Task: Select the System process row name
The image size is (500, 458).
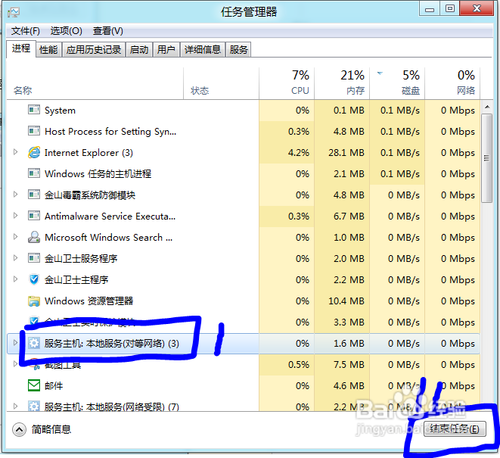Action: click(x=60, y=110)
